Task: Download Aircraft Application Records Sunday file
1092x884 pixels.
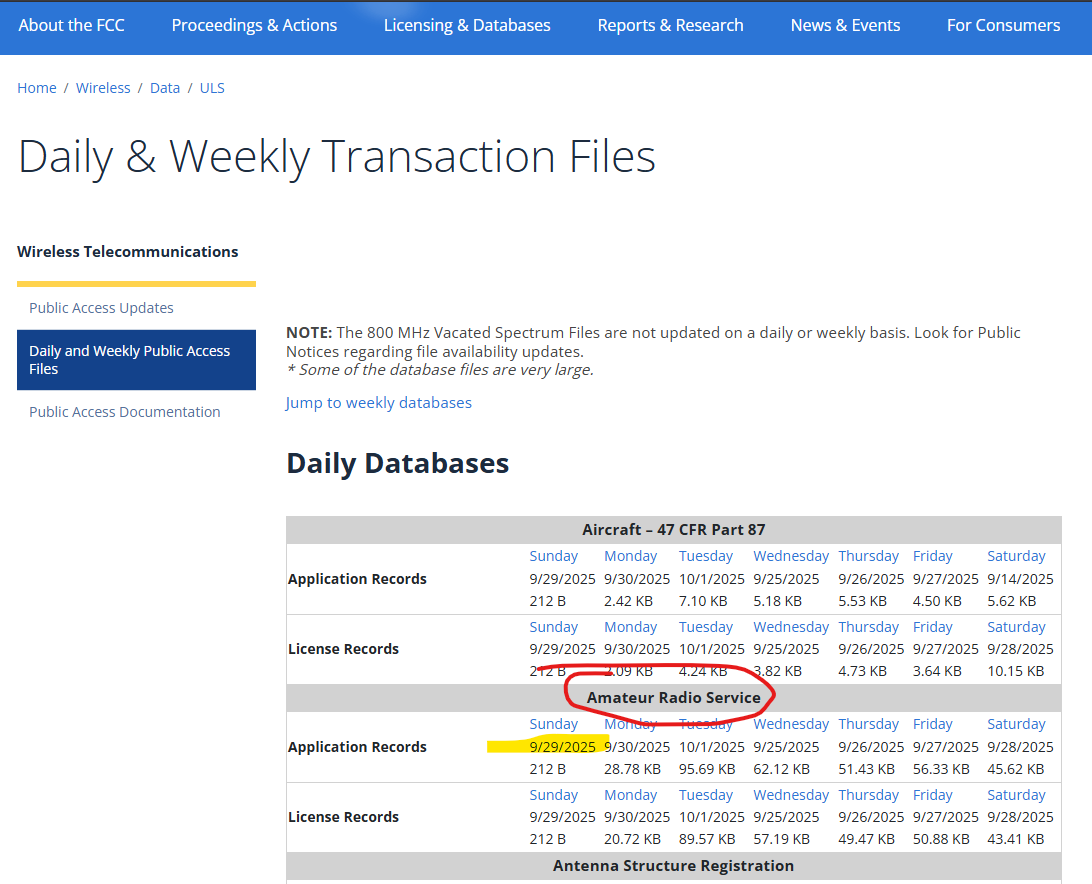Action: (x=554, y=556)
